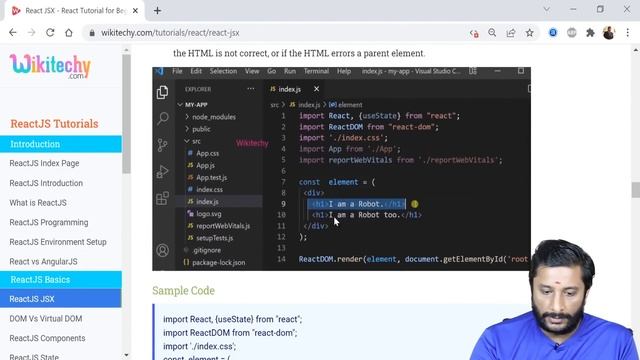Open ReactJS Introduction link
640x360 pixels.
46,183
